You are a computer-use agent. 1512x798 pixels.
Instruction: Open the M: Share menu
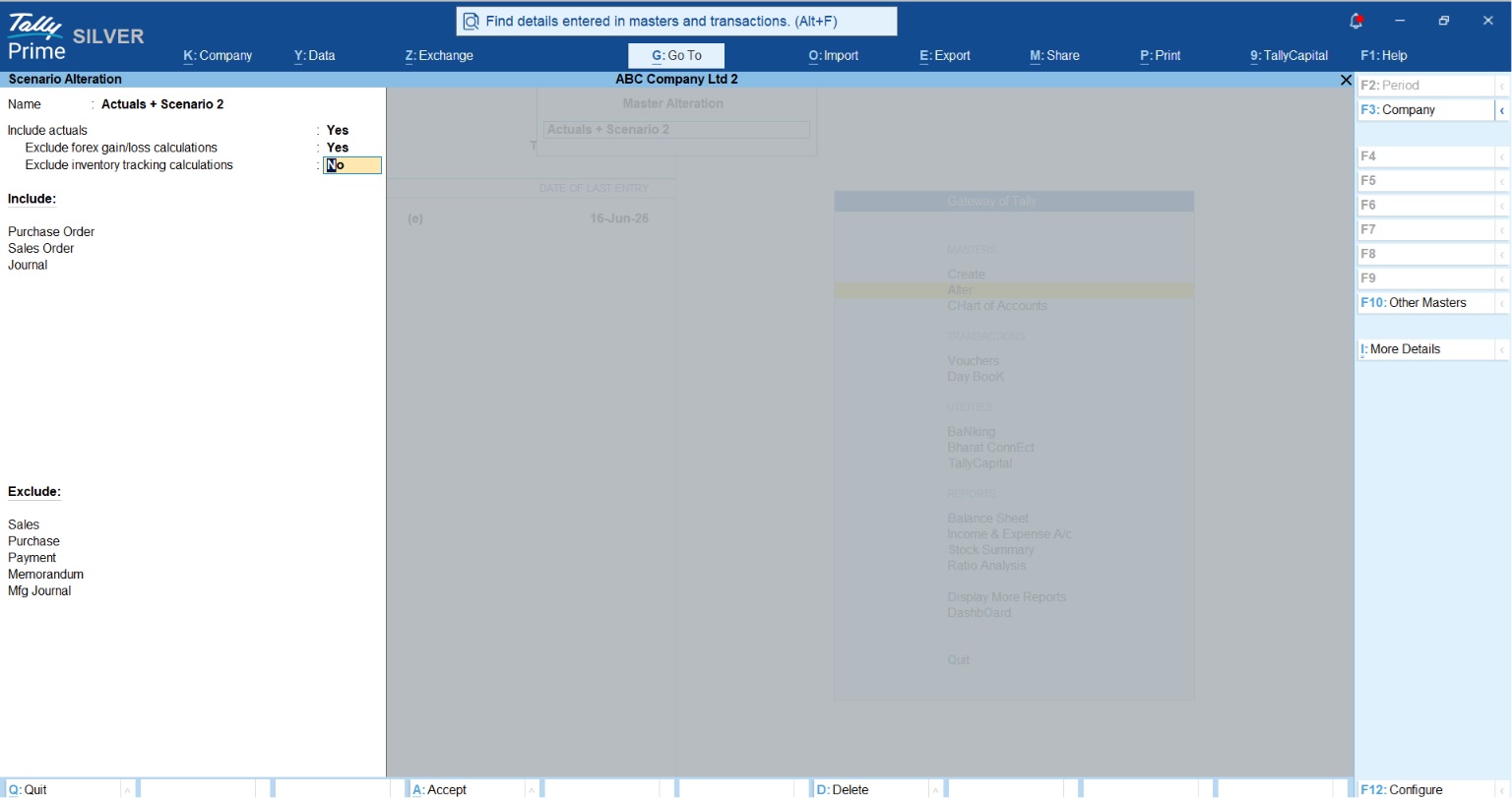coord(1054,55)
